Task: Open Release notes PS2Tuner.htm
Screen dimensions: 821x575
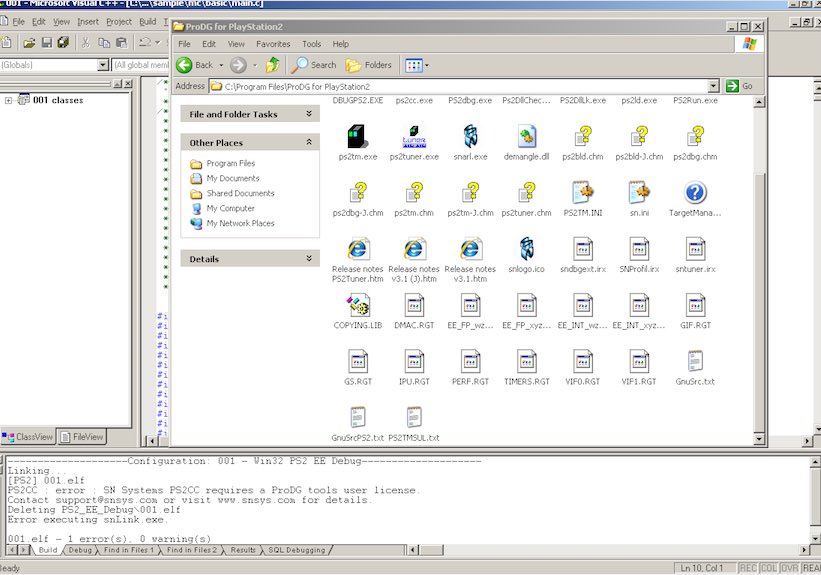Action: pyautogui.click(x=358, y=249)
